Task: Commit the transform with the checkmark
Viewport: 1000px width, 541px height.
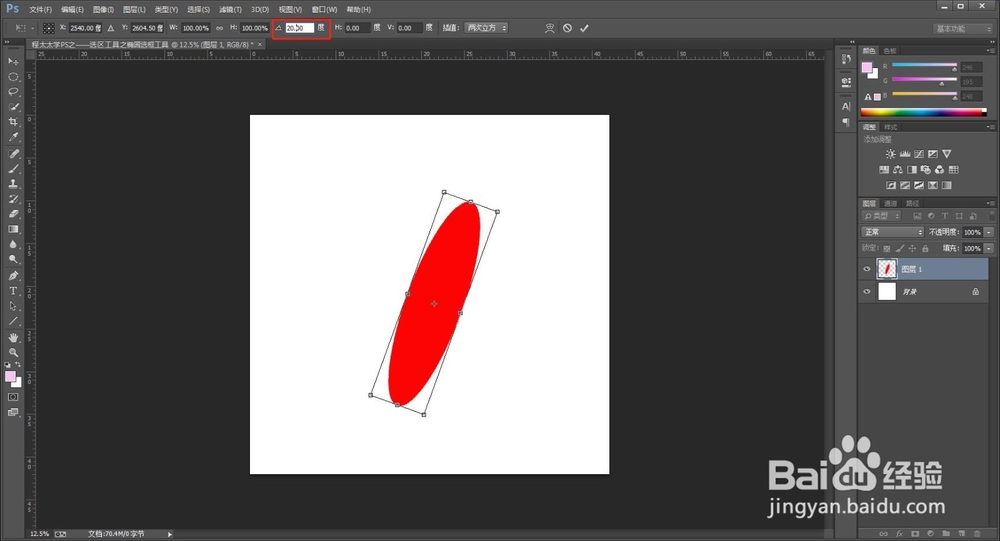Action: point(584,28)
